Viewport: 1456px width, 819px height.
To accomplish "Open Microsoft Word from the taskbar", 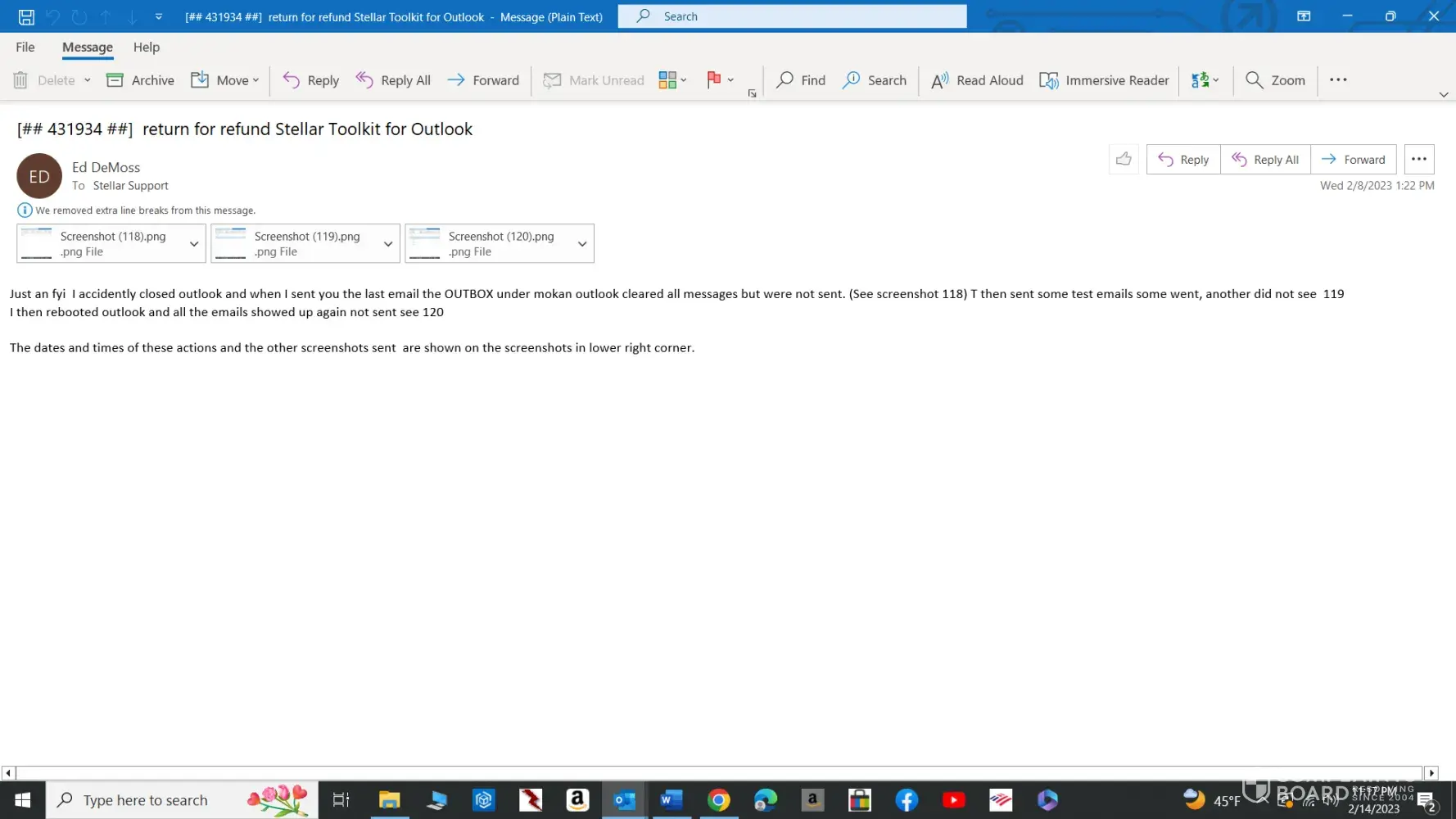I will coord(671,800).
